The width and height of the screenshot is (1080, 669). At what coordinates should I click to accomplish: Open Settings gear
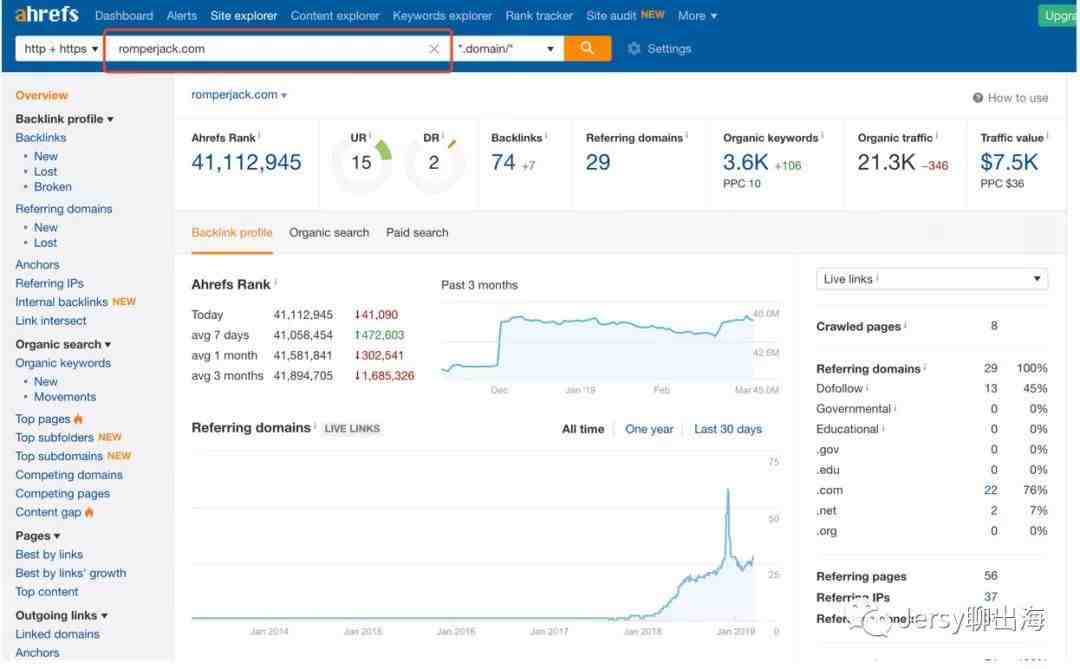(x=634, y=49)
